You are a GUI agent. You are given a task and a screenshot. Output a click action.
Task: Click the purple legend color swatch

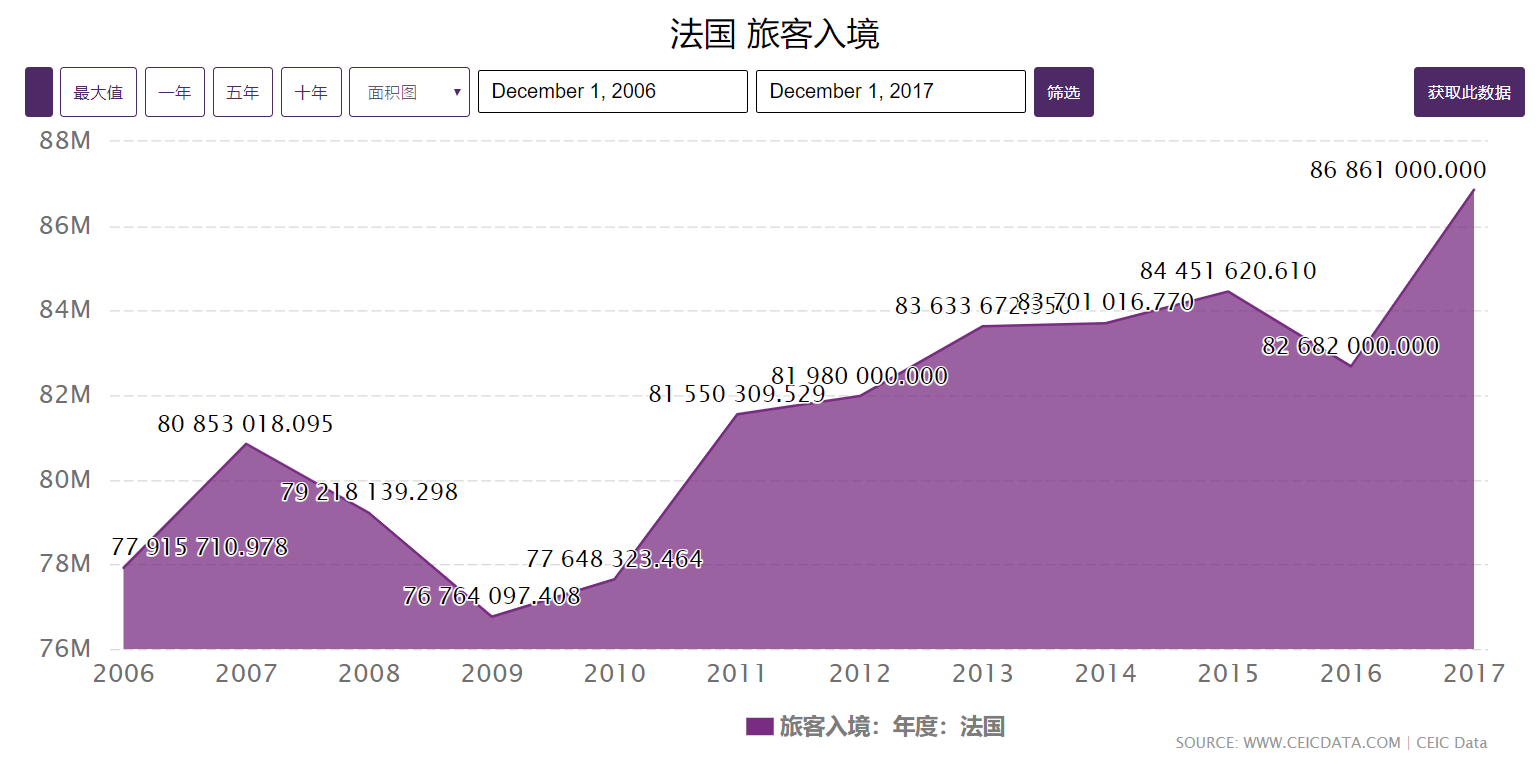click(759, 727)
